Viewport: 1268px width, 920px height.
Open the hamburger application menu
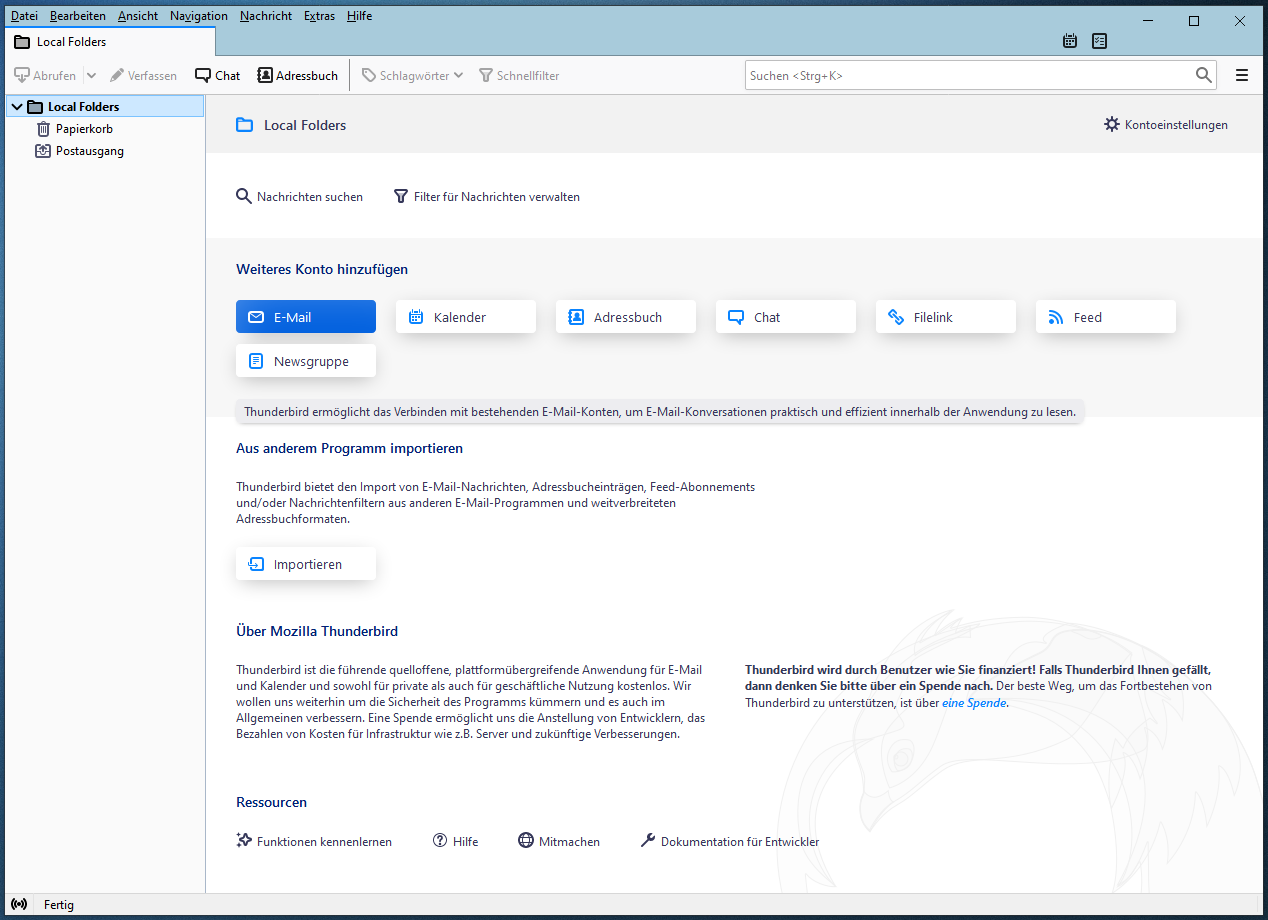point(1242,75)
